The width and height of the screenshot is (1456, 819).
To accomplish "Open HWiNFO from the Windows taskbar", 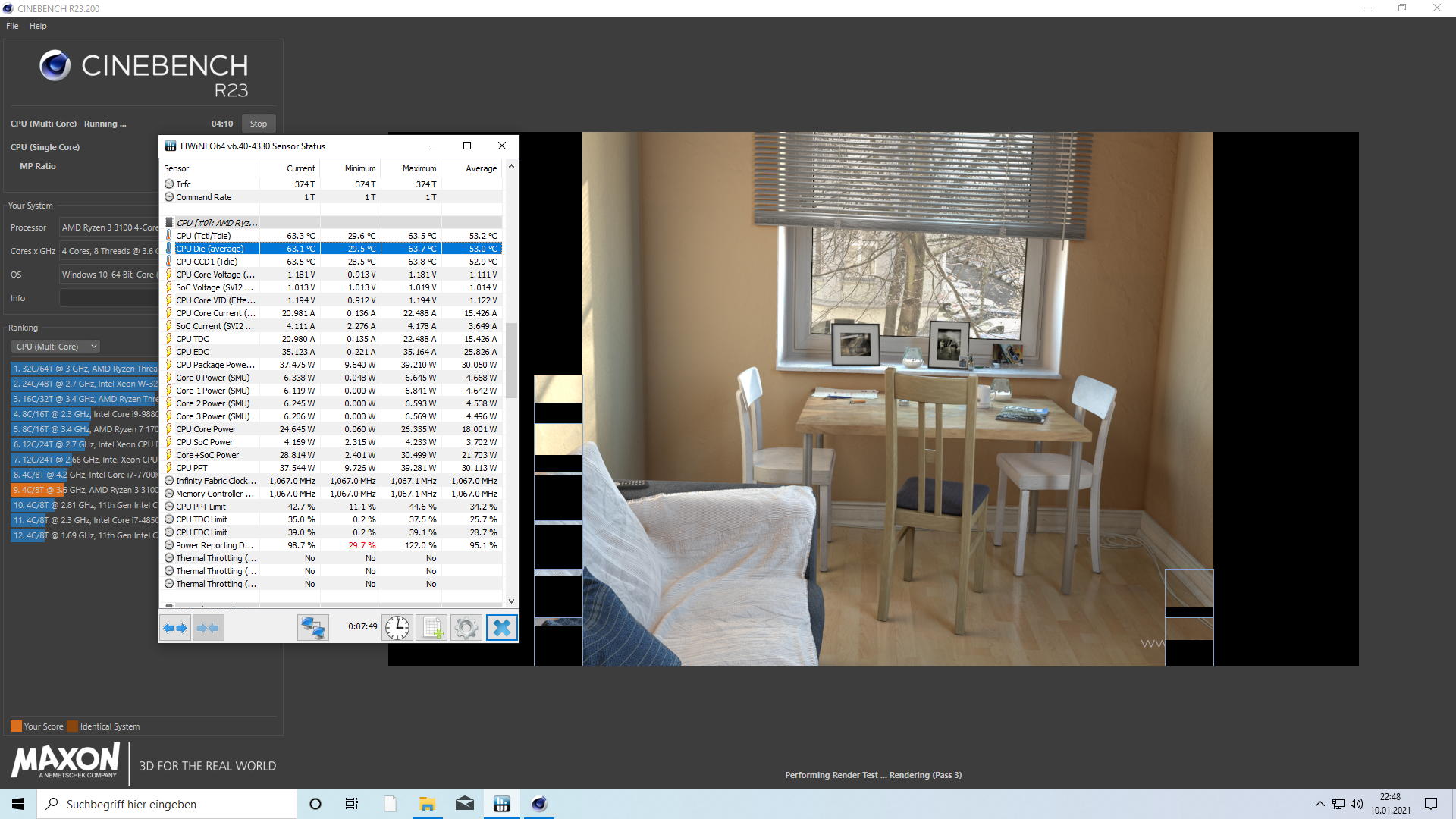I will pyautogui.click(x=501, y=804).
